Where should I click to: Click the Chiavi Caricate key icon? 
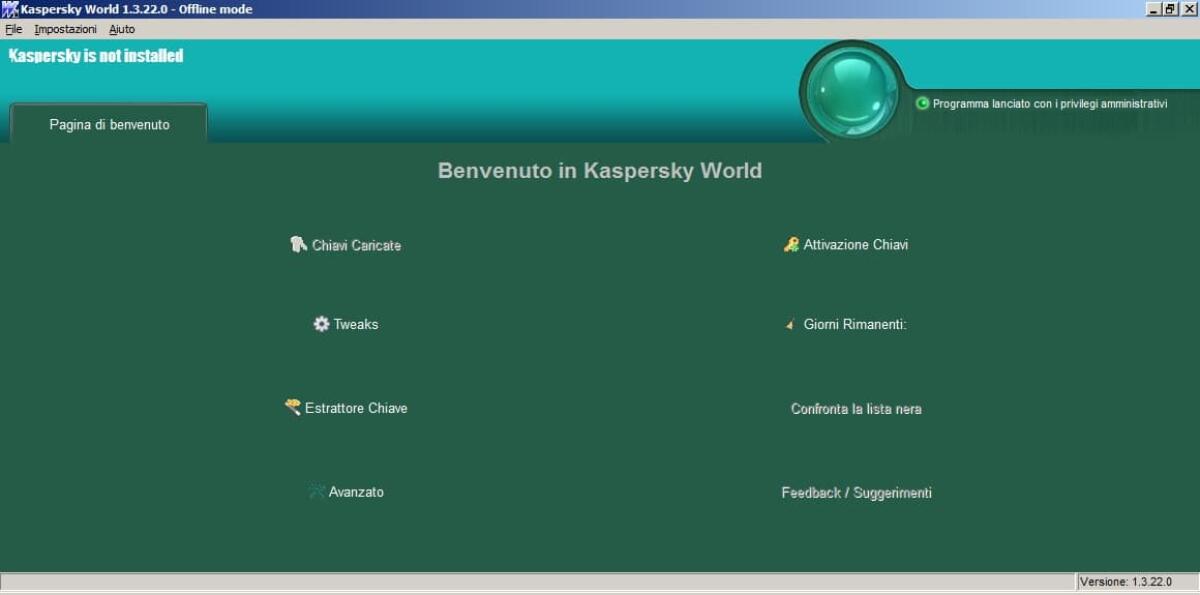click(x=297, y=243)
